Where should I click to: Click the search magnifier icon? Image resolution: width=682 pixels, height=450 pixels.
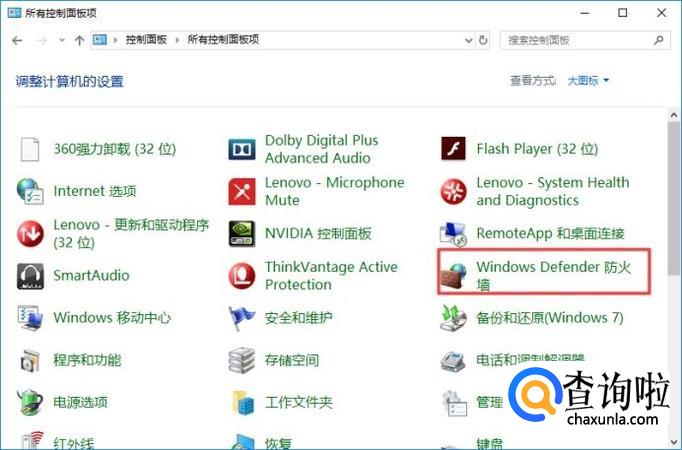coord(659,40)
